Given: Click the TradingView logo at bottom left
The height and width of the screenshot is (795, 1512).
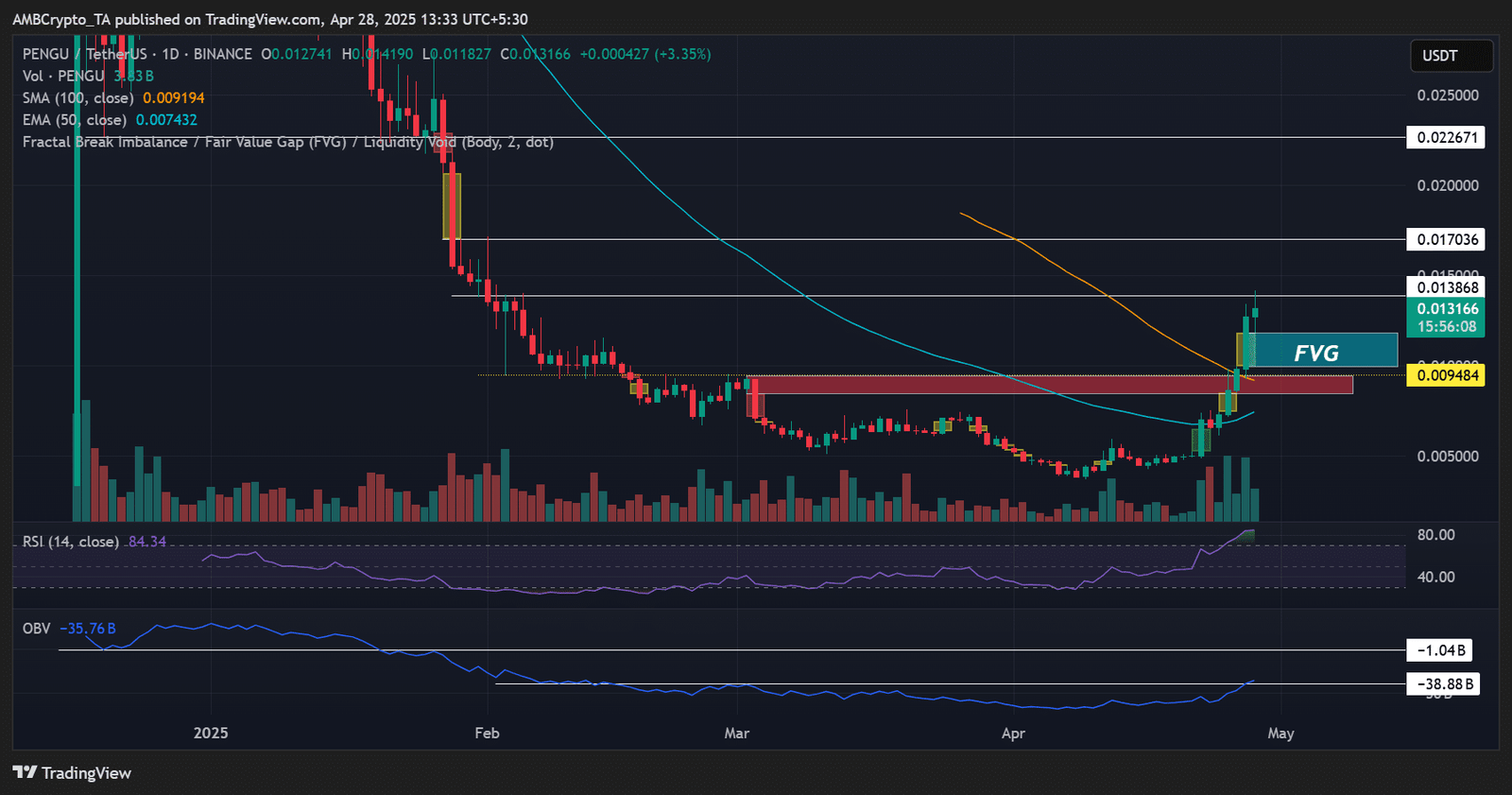Looking at the screenshot, I should point(72,772).
